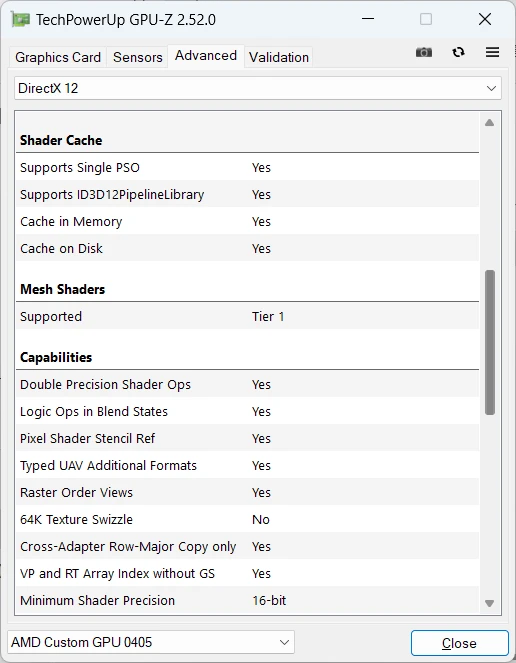Open the AMD Custom GPU 0405 selector

(x=151, y=643)
